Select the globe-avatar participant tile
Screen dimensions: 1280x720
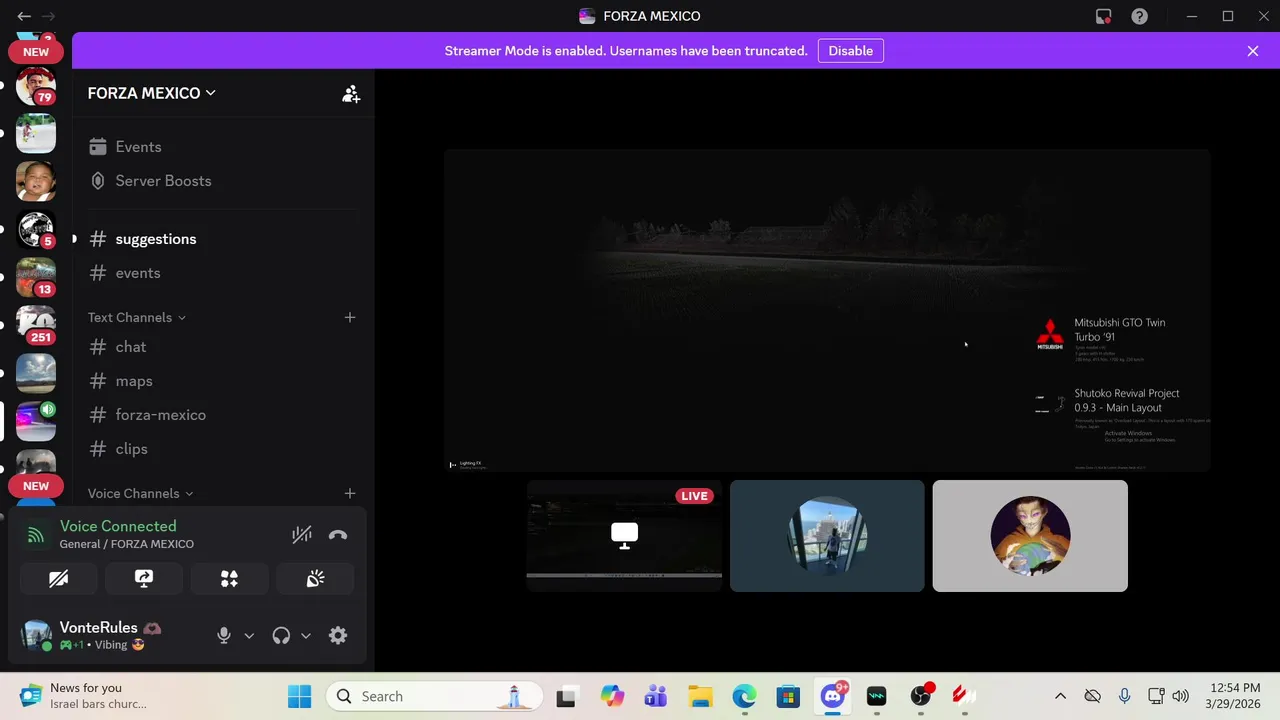(1030, 536)
